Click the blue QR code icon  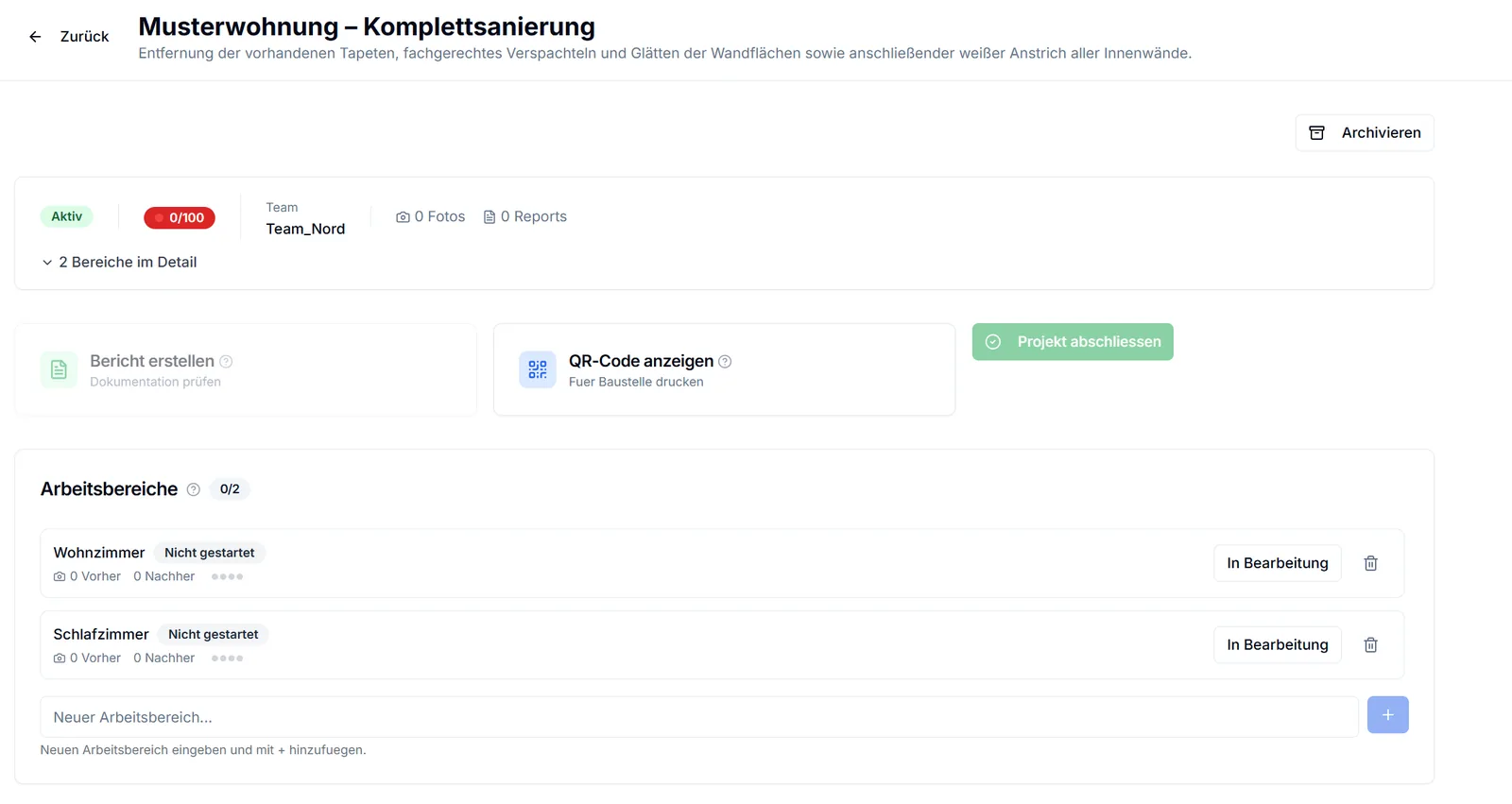(x=538, y=369)
